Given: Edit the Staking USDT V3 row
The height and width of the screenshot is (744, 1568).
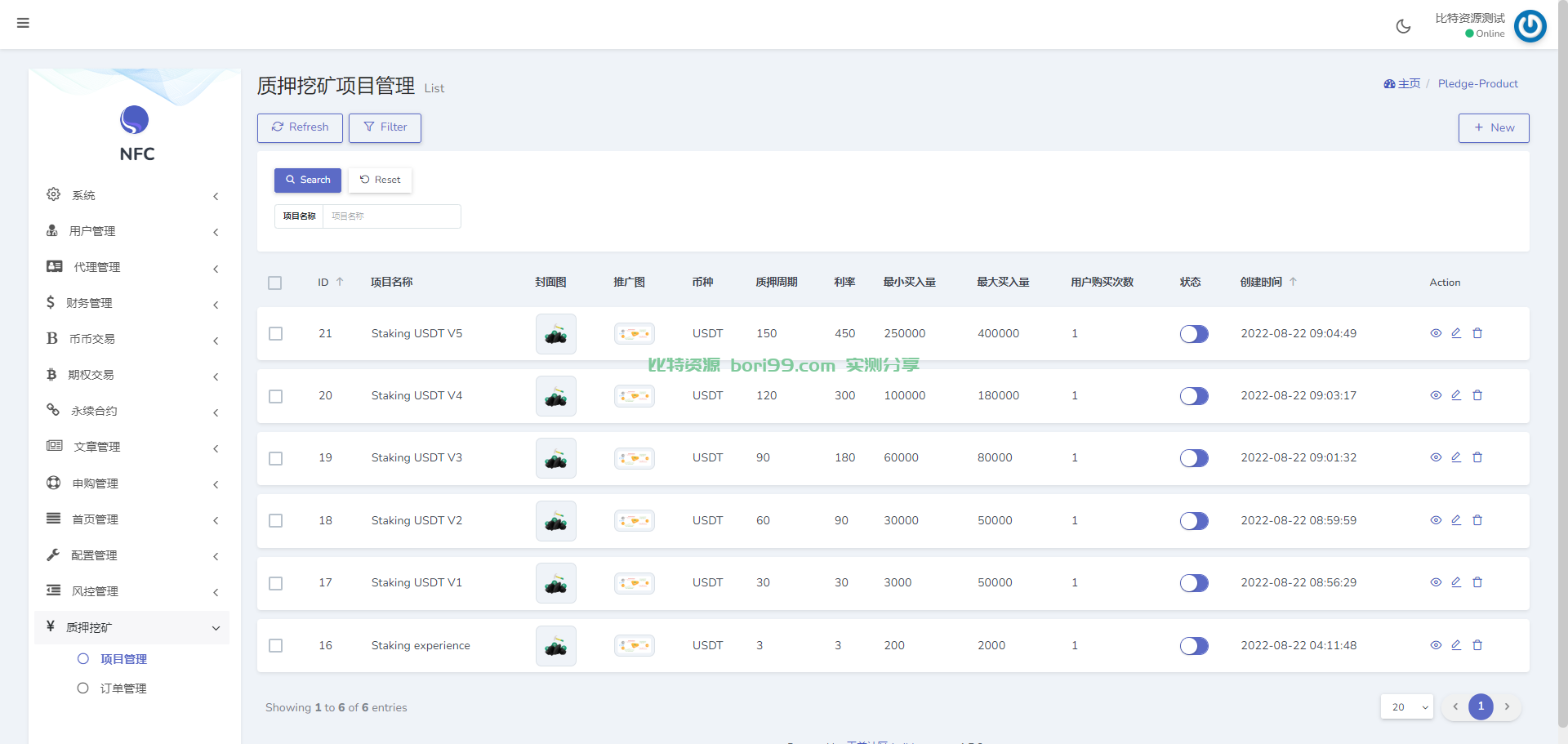Looking at the screenshot, I should click(1456, 457).
